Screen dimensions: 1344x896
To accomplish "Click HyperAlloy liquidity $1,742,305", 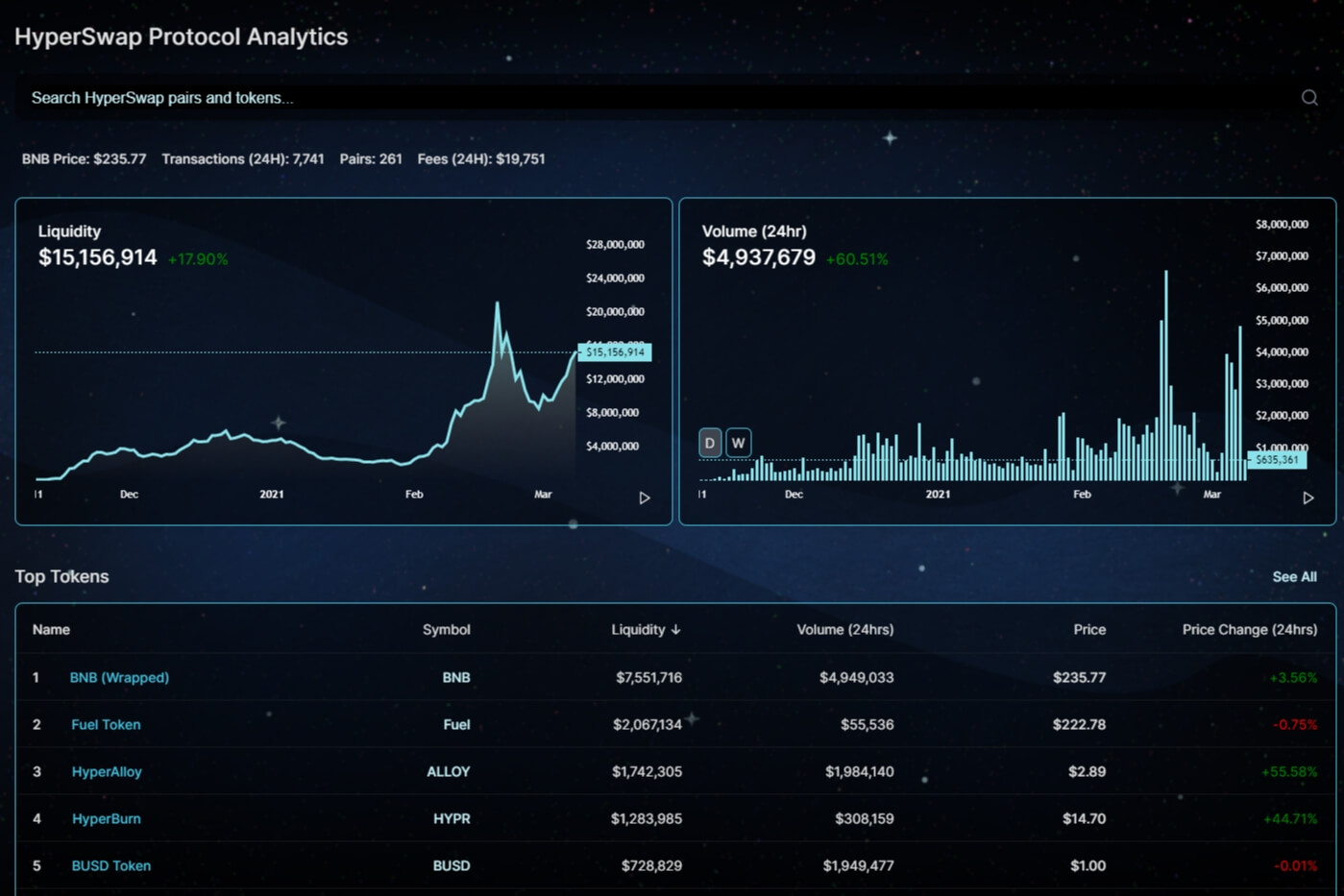I will (647, 772).
